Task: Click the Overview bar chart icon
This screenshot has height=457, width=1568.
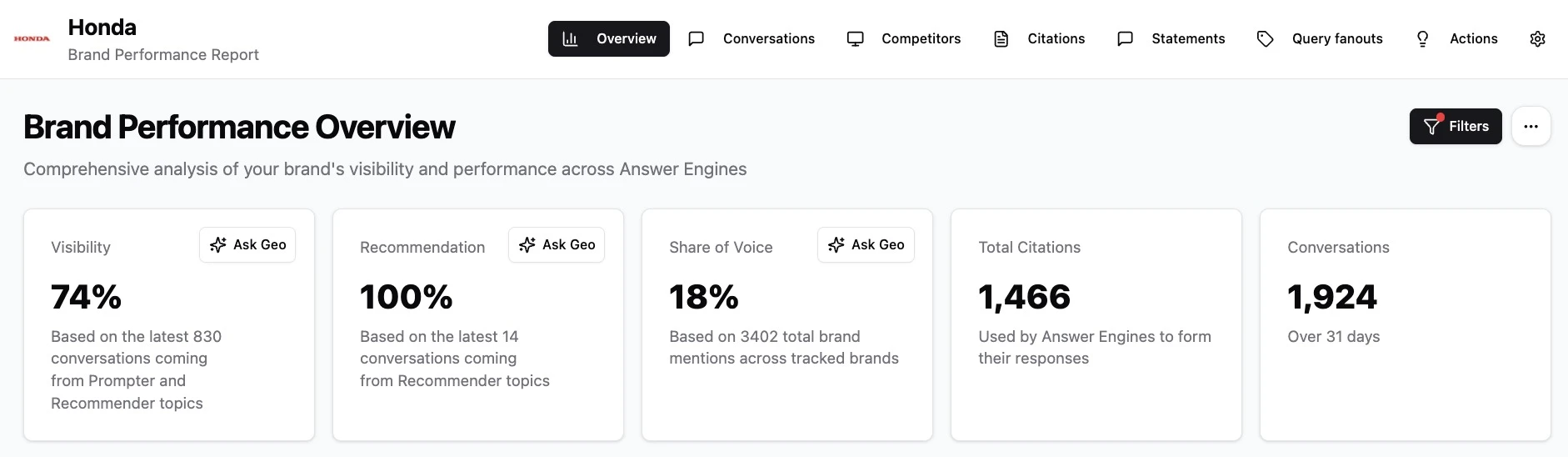Action: click(x=570, y=39)
